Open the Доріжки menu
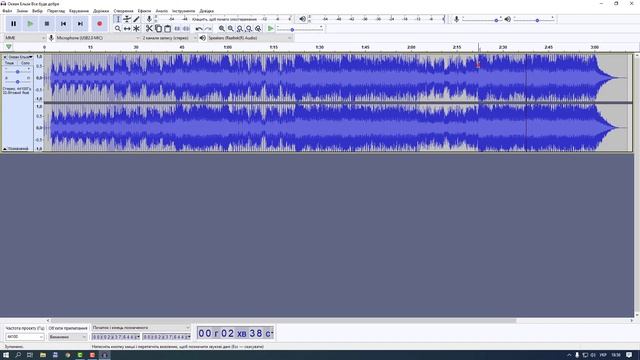640x360 pixels. [101, 11]
